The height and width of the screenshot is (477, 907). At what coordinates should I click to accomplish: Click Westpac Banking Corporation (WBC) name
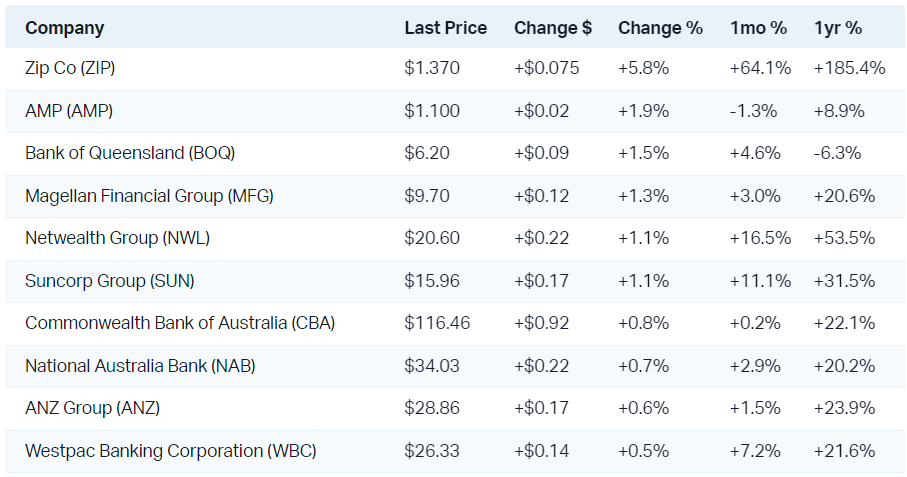click(x=171, y=451)
